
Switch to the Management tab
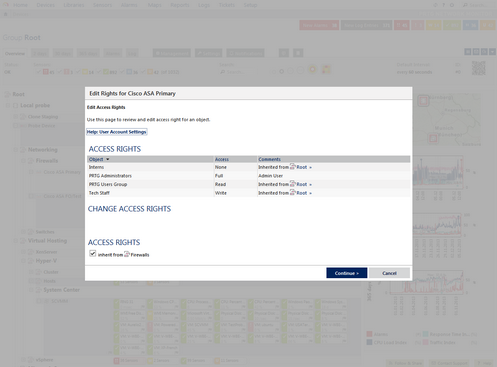tap(172, 53)
